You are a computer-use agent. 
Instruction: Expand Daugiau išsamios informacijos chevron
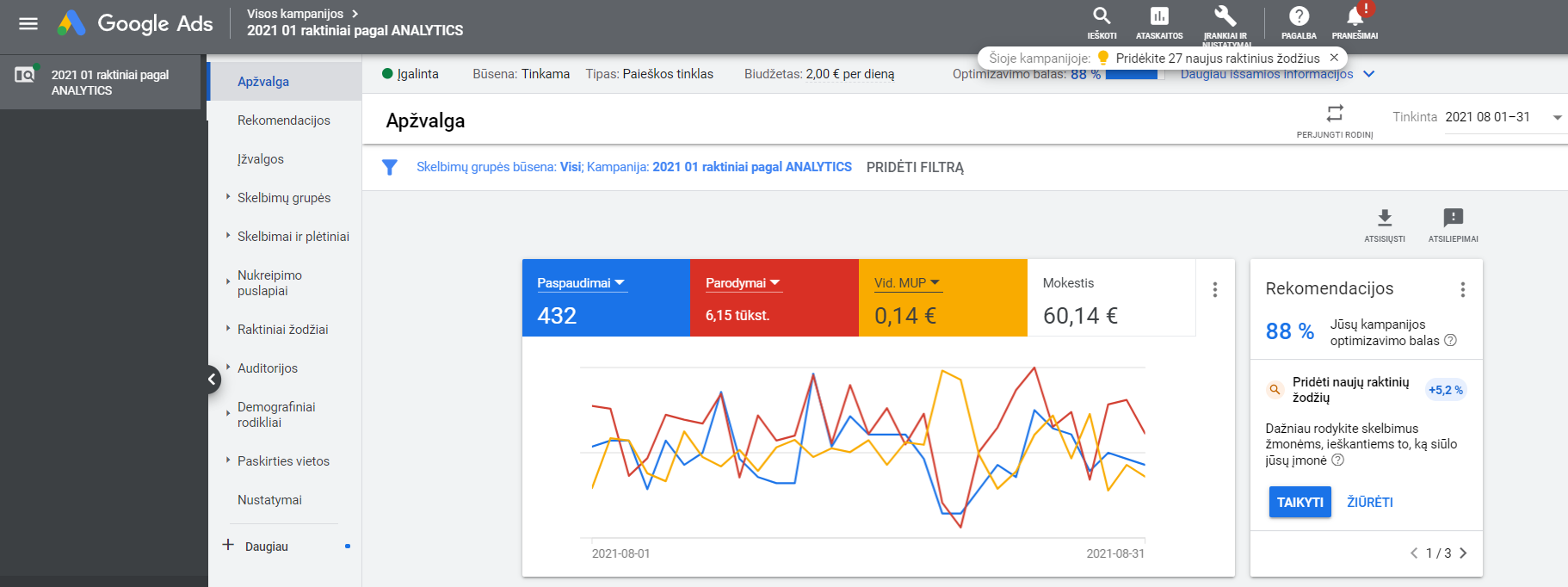pos(1369,74)
